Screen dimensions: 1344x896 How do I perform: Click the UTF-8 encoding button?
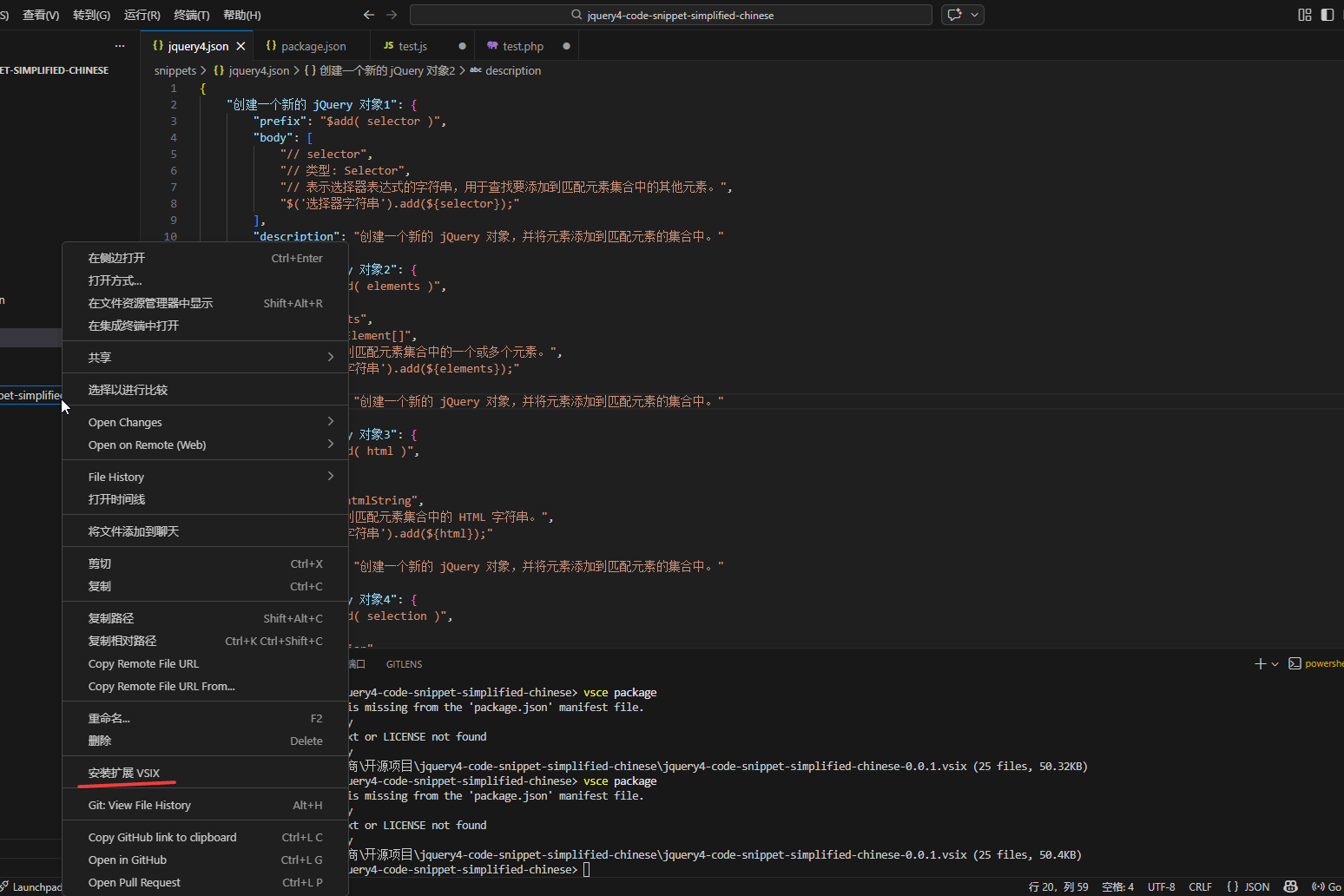pyautogui.click(x=1161, y=886)
